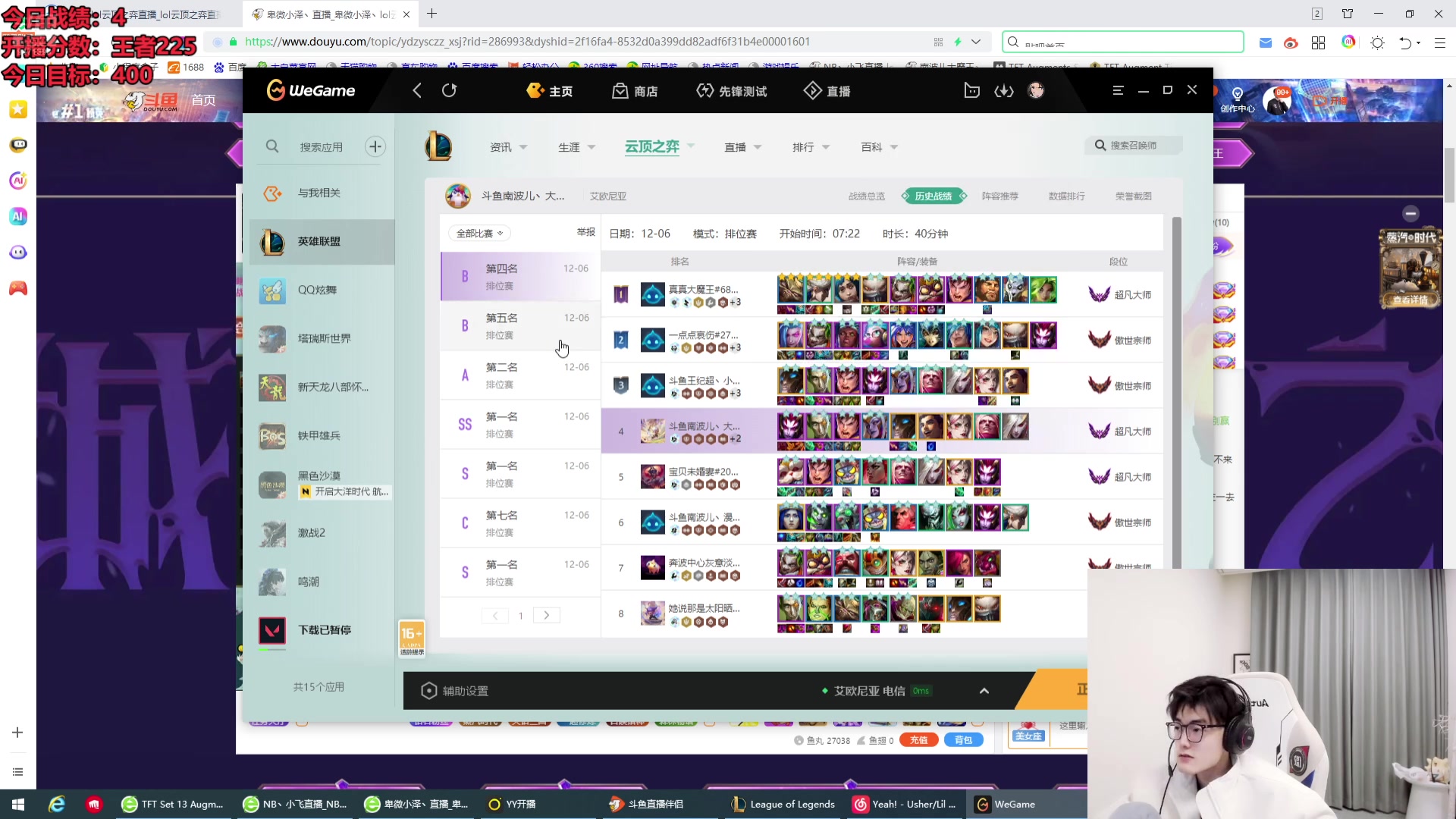
Task: Open the 商店 store tab
Action: tap(635, 91)
